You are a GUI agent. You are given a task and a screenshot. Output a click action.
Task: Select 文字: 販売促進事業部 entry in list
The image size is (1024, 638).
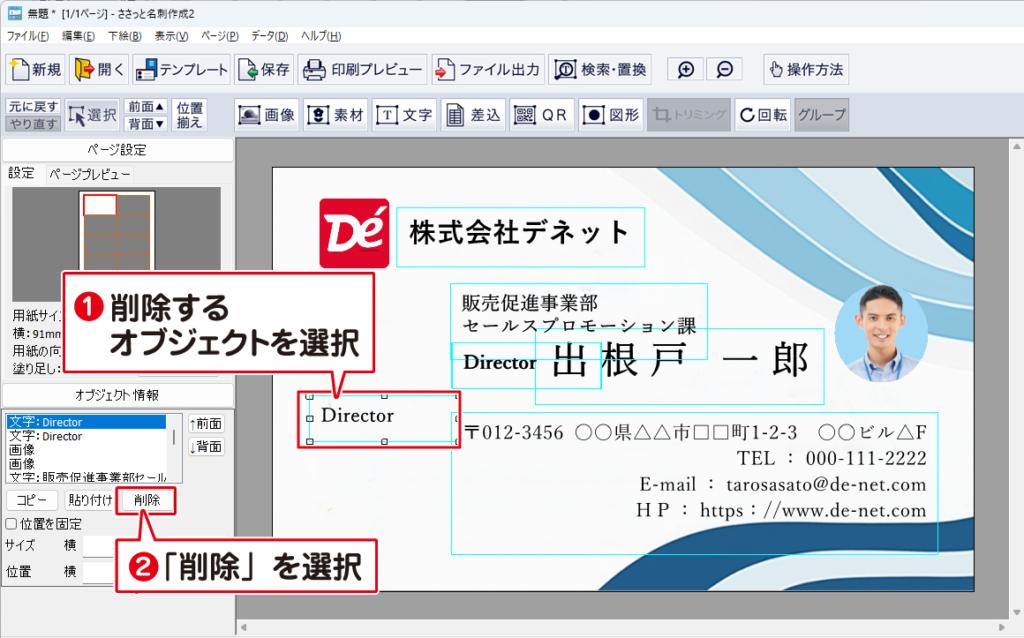(86, 477)
